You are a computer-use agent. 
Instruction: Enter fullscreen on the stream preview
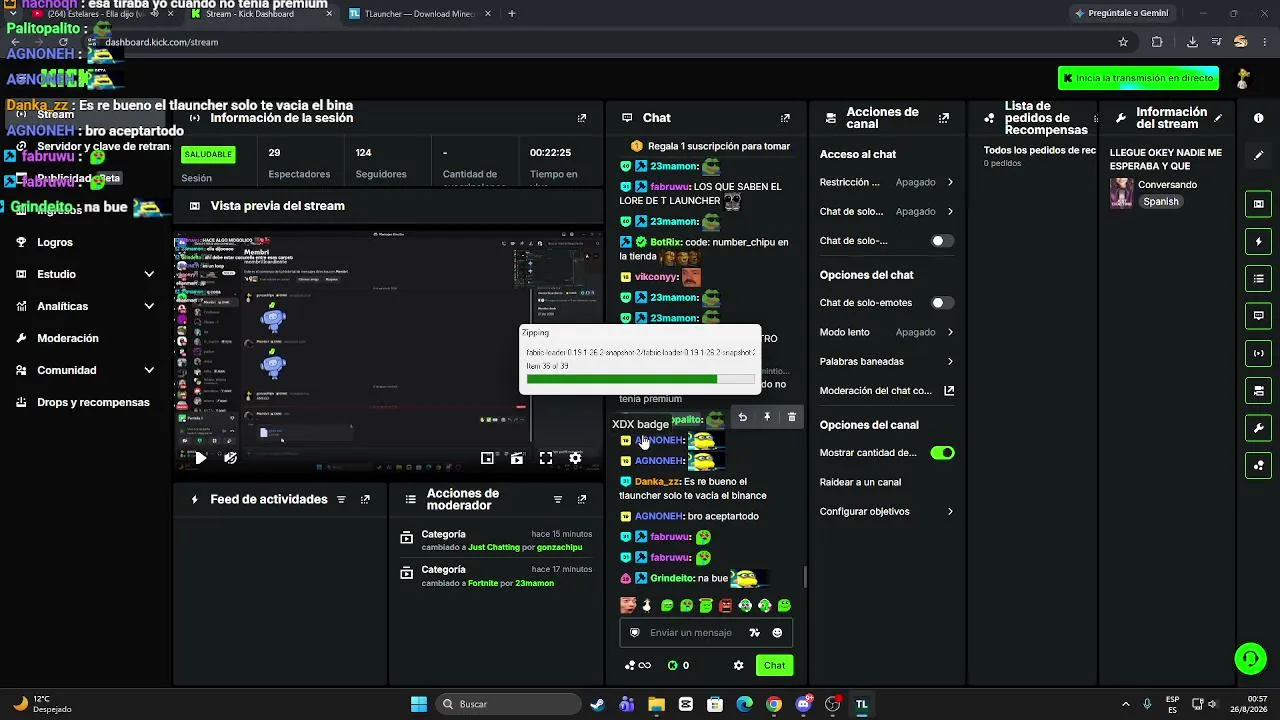(x=546, y=458)
